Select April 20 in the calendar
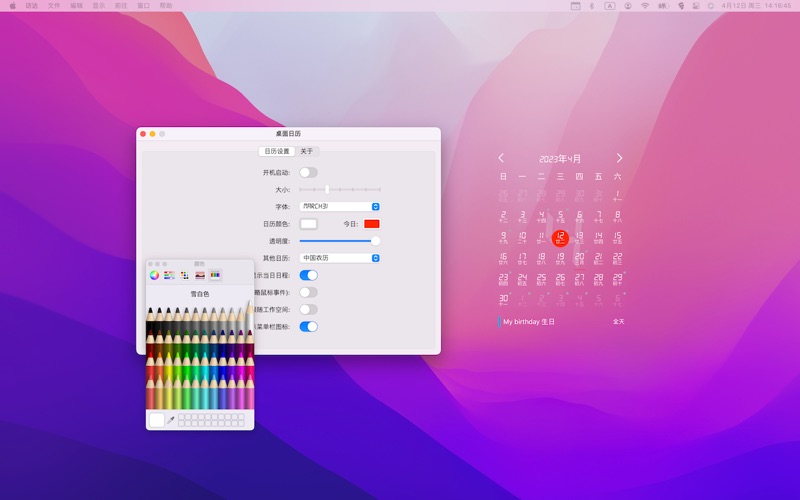 (x=579, y=258)
